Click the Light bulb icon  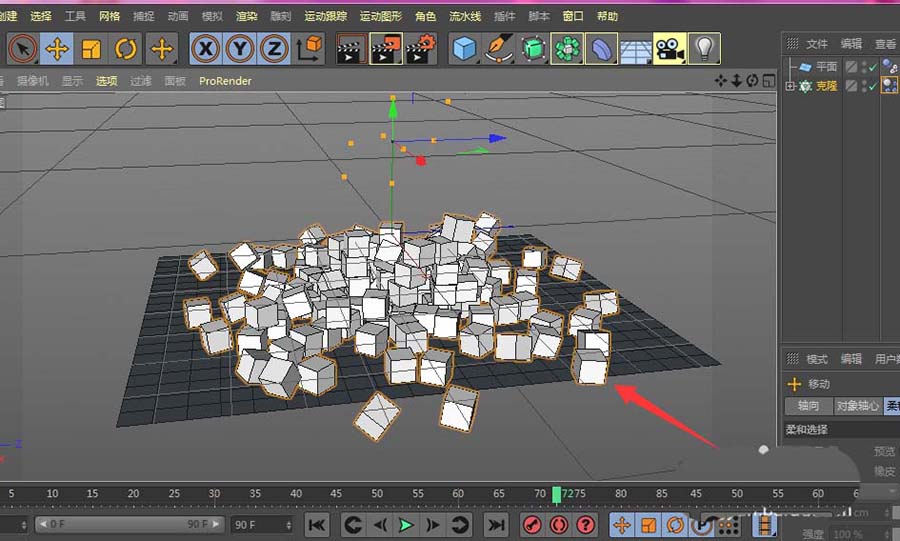coord(704,48)
